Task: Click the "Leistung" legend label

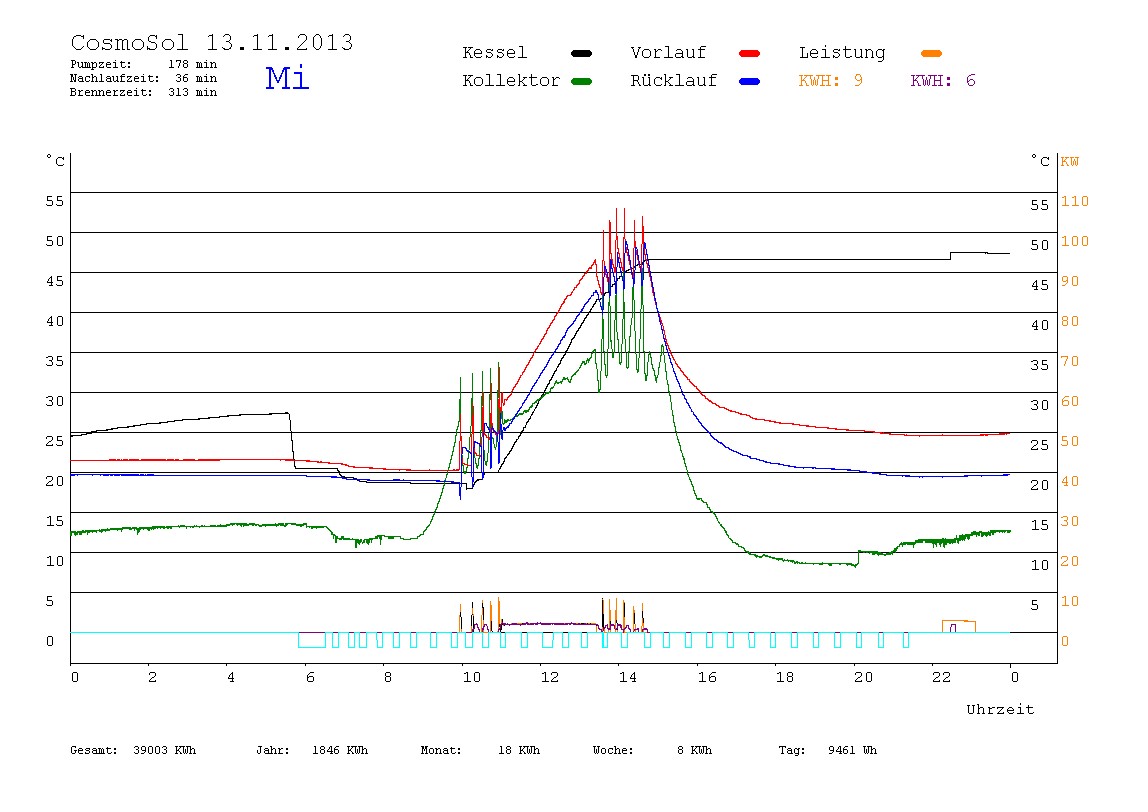Action: 842,53
